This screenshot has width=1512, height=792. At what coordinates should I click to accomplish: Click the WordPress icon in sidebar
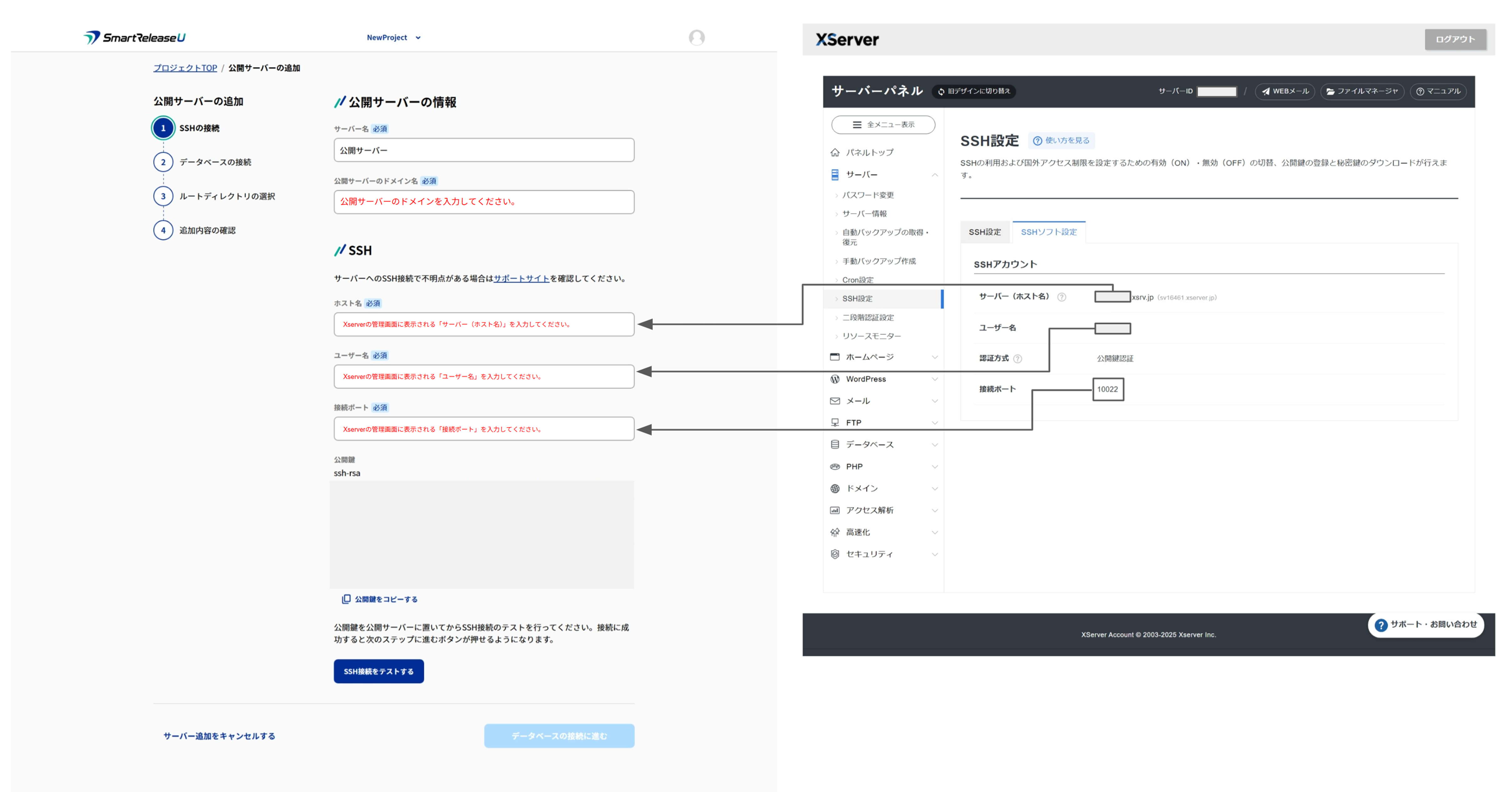coord(835,379)
